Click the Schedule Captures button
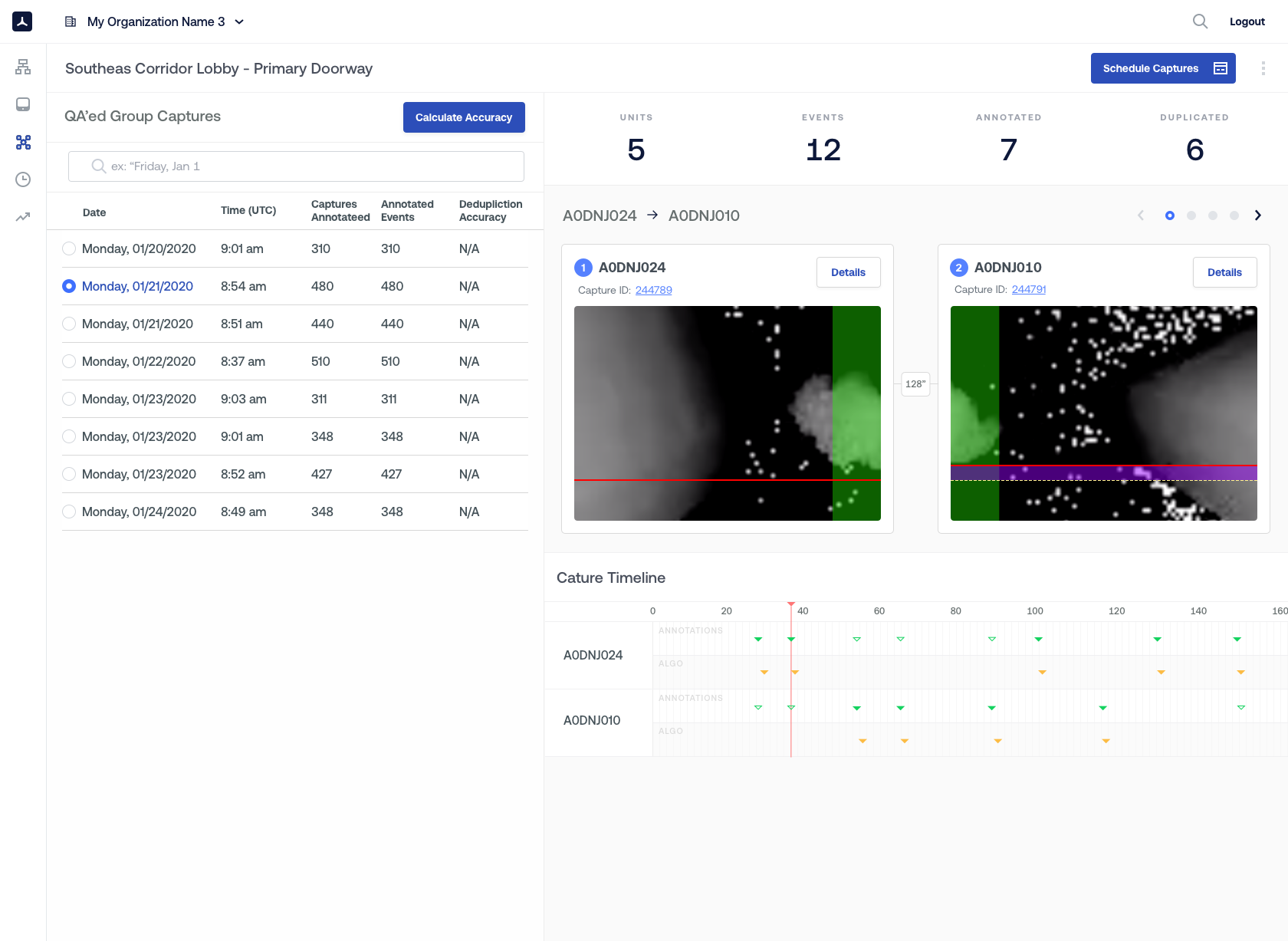Viewport: 1288px width, 941px height. 1162,68
